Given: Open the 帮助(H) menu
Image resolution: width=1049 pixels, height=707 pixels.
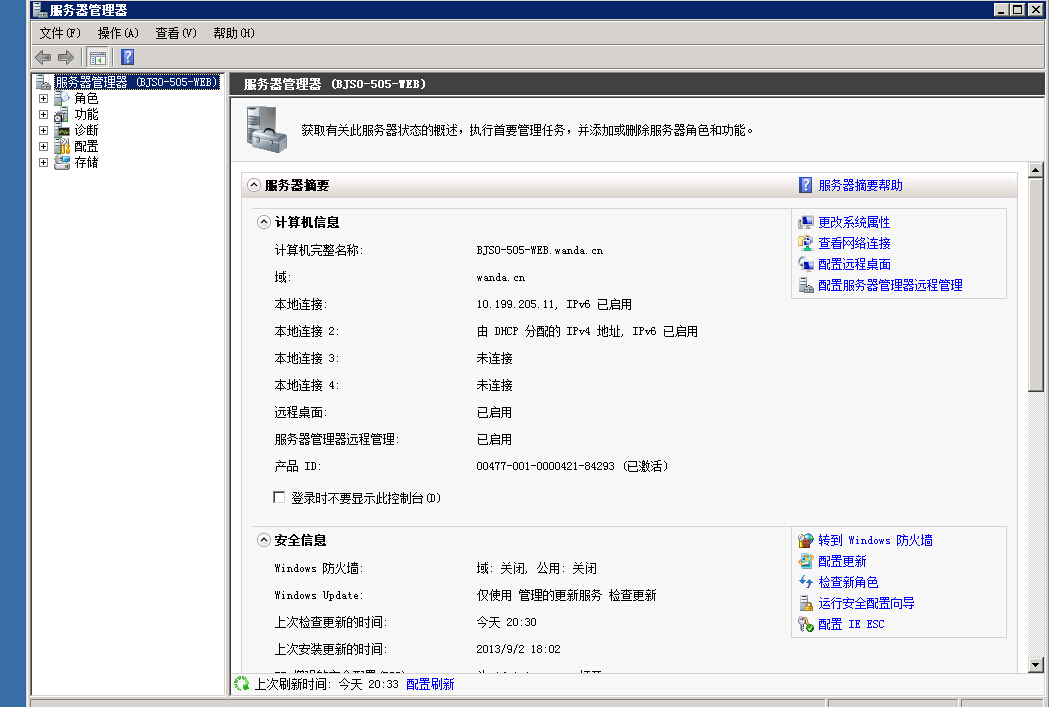Looking at the screenshot, I should tap(233, 33).
